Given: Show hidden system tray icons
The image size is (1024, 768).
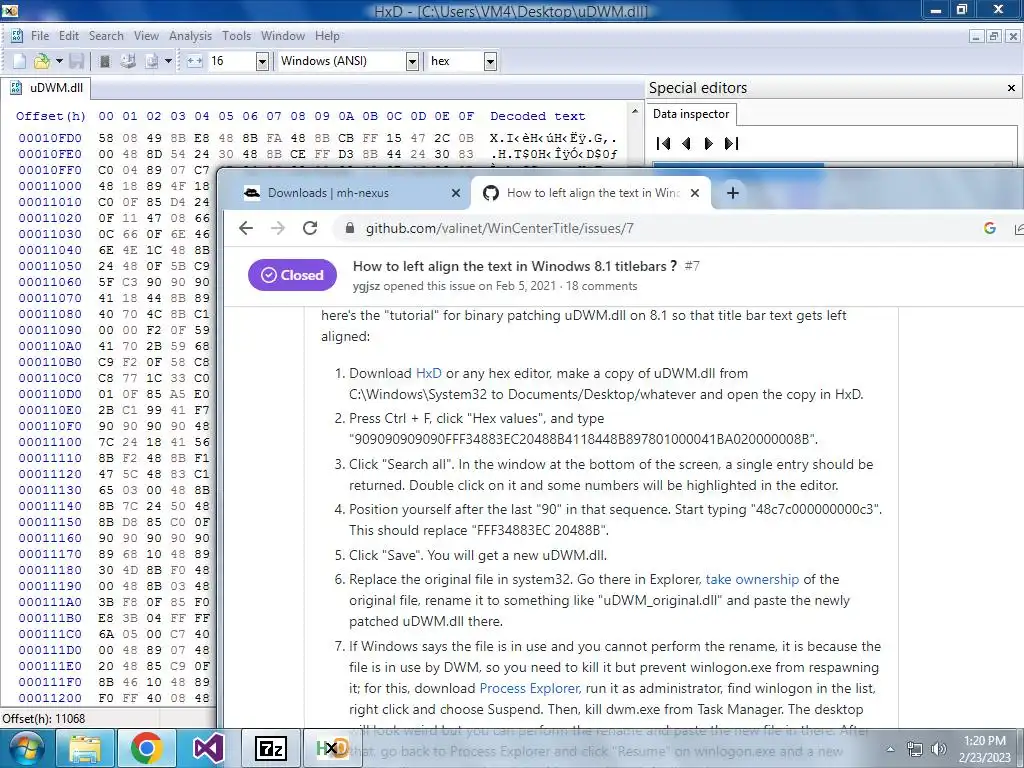Looking at the screenshot, I should [x=890, y=749].
